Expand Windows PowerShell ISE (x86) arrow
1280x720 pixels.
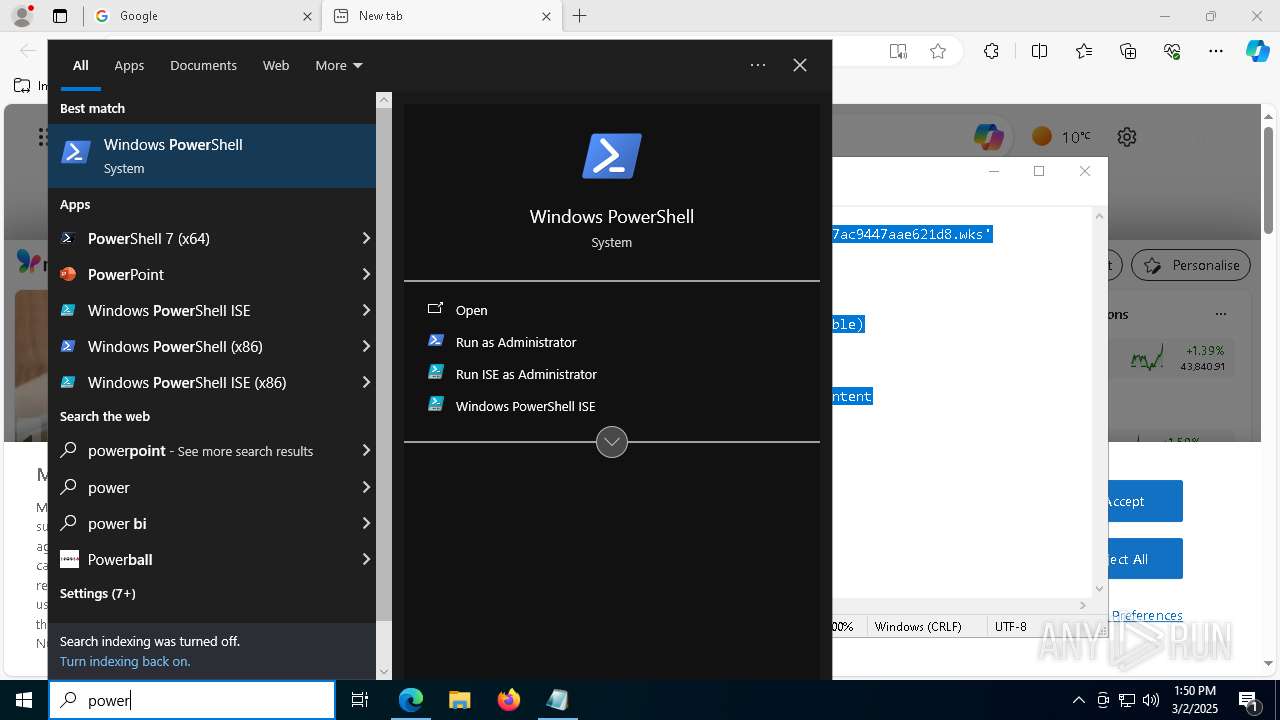click(366, 382)
